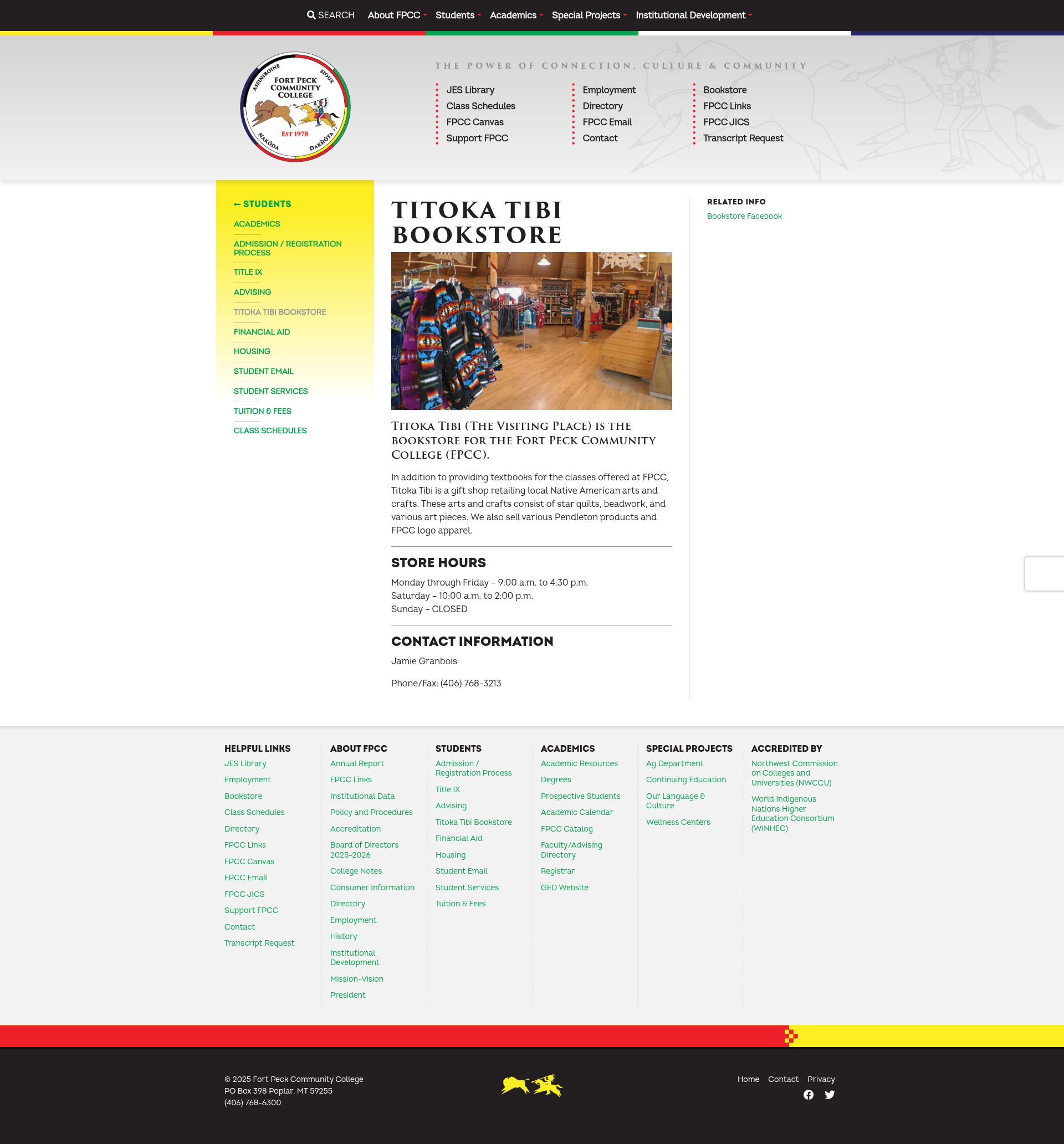This screenshot has height=1144, width=1064.
Task: Click the search magnifier icon
Action: (x=311, y=15)
